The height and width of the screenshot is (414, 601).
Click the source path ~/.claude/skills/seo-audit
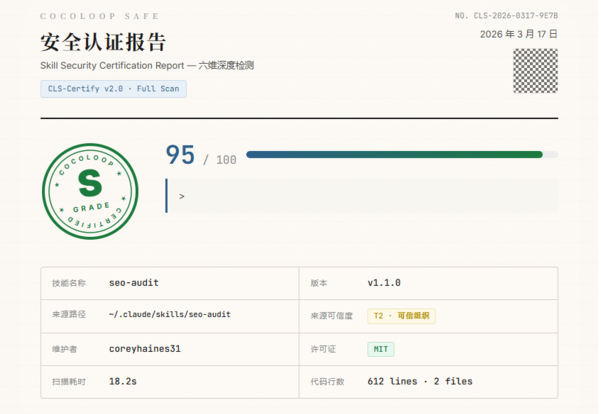(169, 315)
